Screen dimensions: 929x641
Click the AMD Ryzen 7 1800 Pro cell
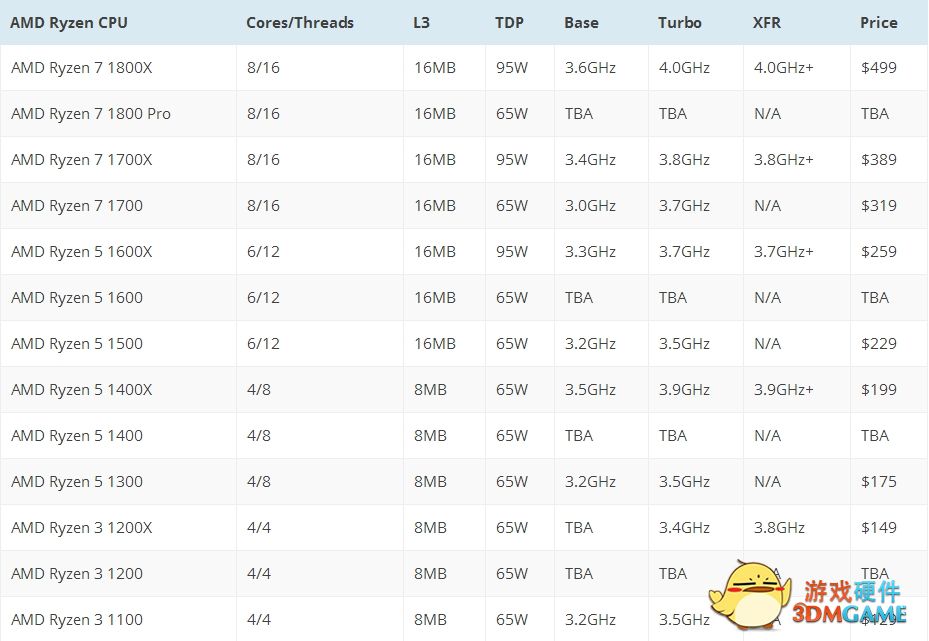[x=91, y=114]
